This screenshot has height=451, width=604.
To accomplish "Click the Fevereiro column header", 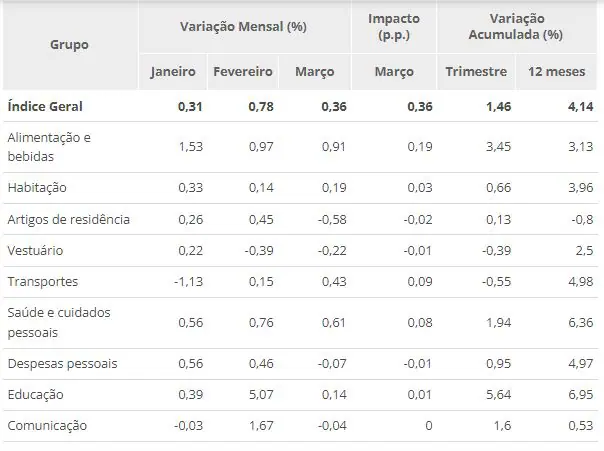I will (x=243, y=72).
